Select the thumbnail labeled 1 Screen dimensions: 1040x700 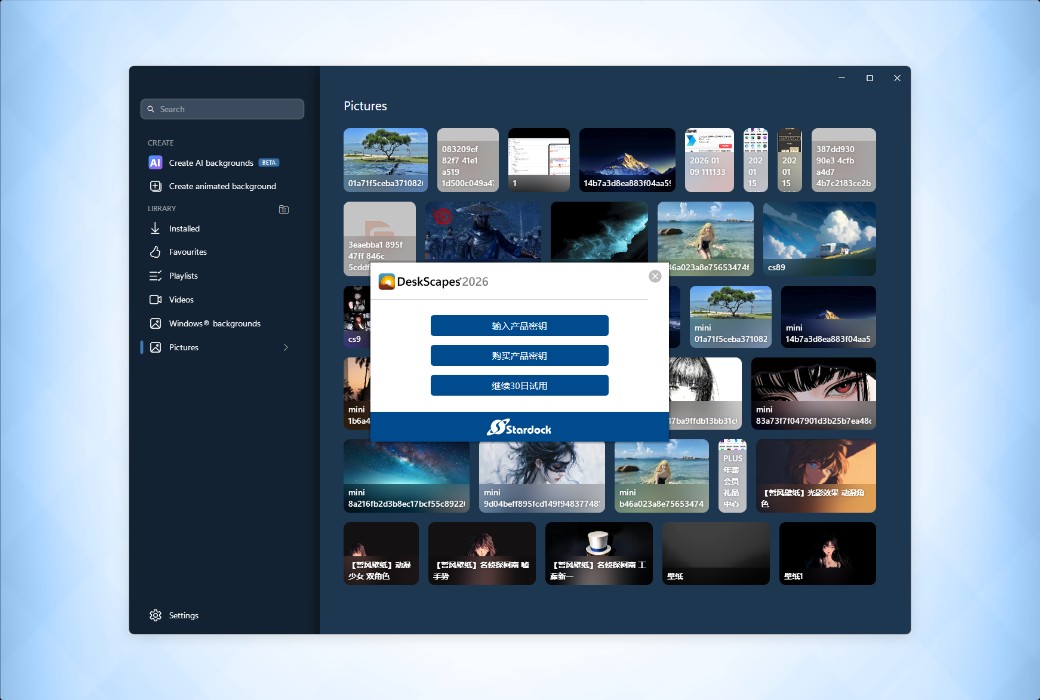539,160
